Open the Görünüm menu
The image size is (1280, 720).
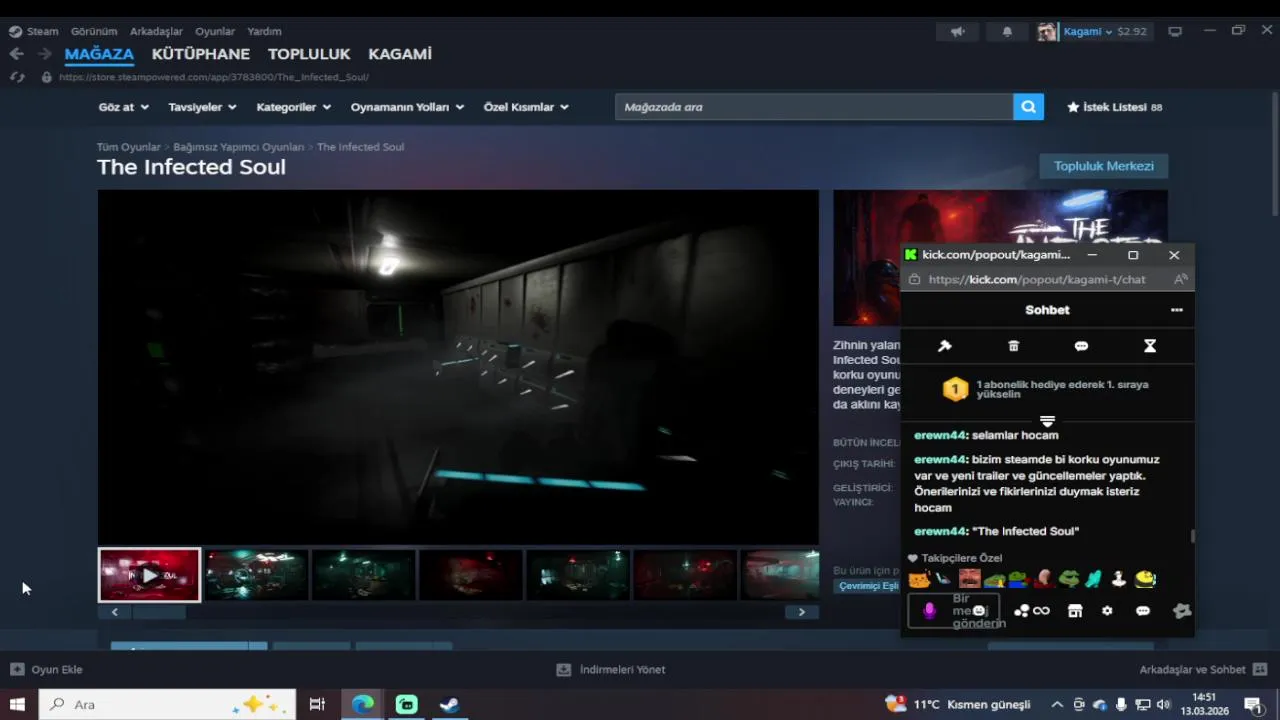(94, 31)
